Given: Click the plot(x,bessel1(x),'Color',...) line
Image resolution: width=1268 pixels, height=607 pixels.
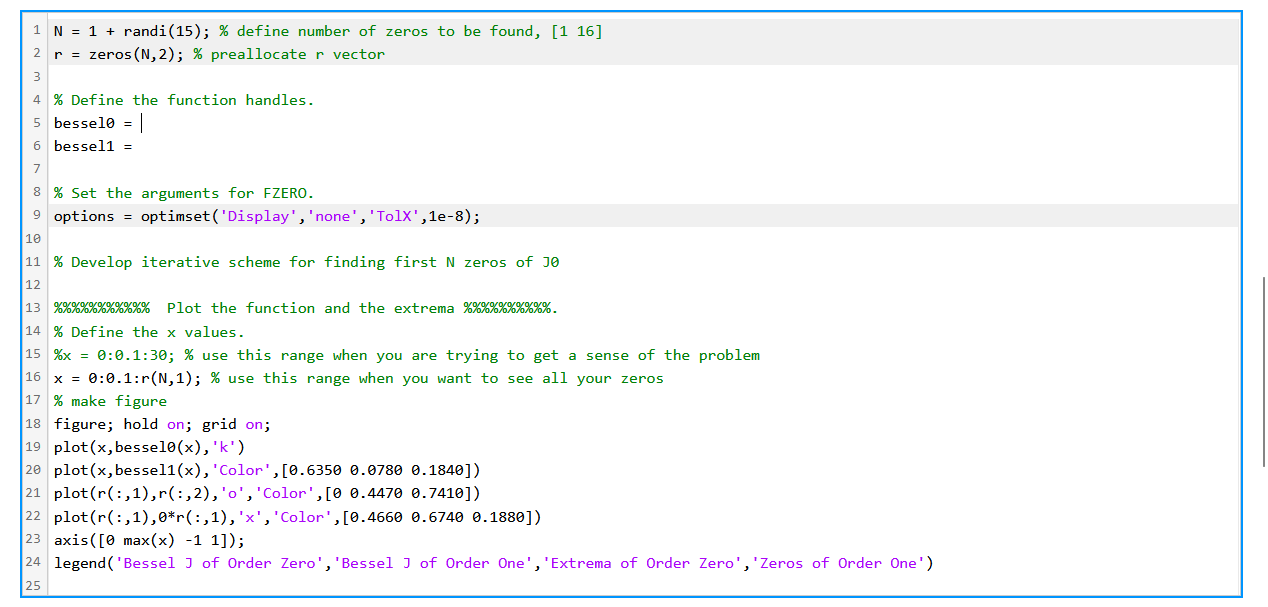Looking at the screenshot, I should (267, 470).
